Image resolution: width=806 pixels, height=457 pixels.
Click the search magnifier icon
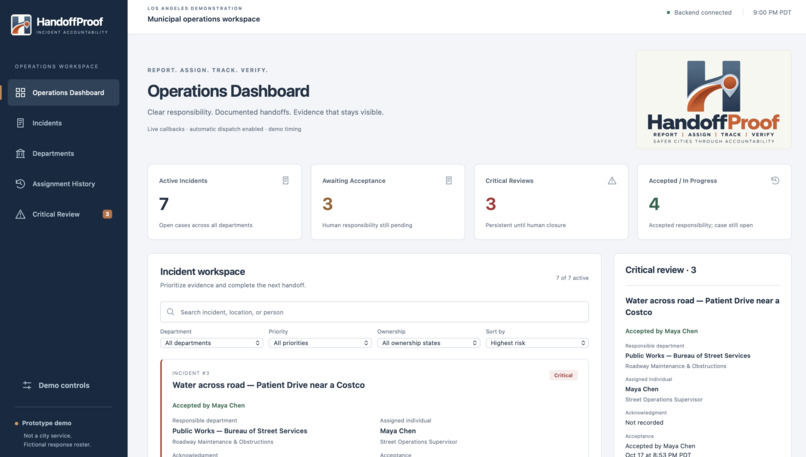170,312
